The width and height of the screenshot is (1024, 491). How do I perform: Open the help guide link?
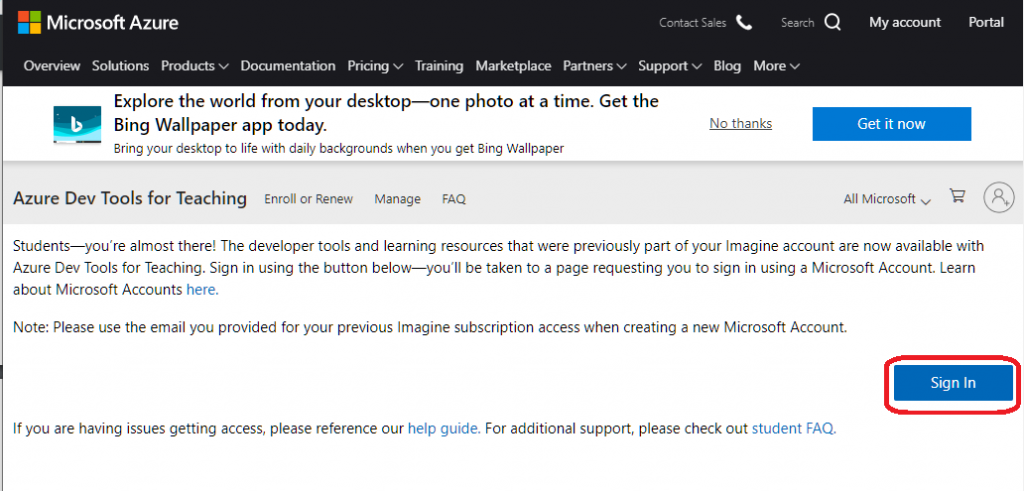point(444,429)
